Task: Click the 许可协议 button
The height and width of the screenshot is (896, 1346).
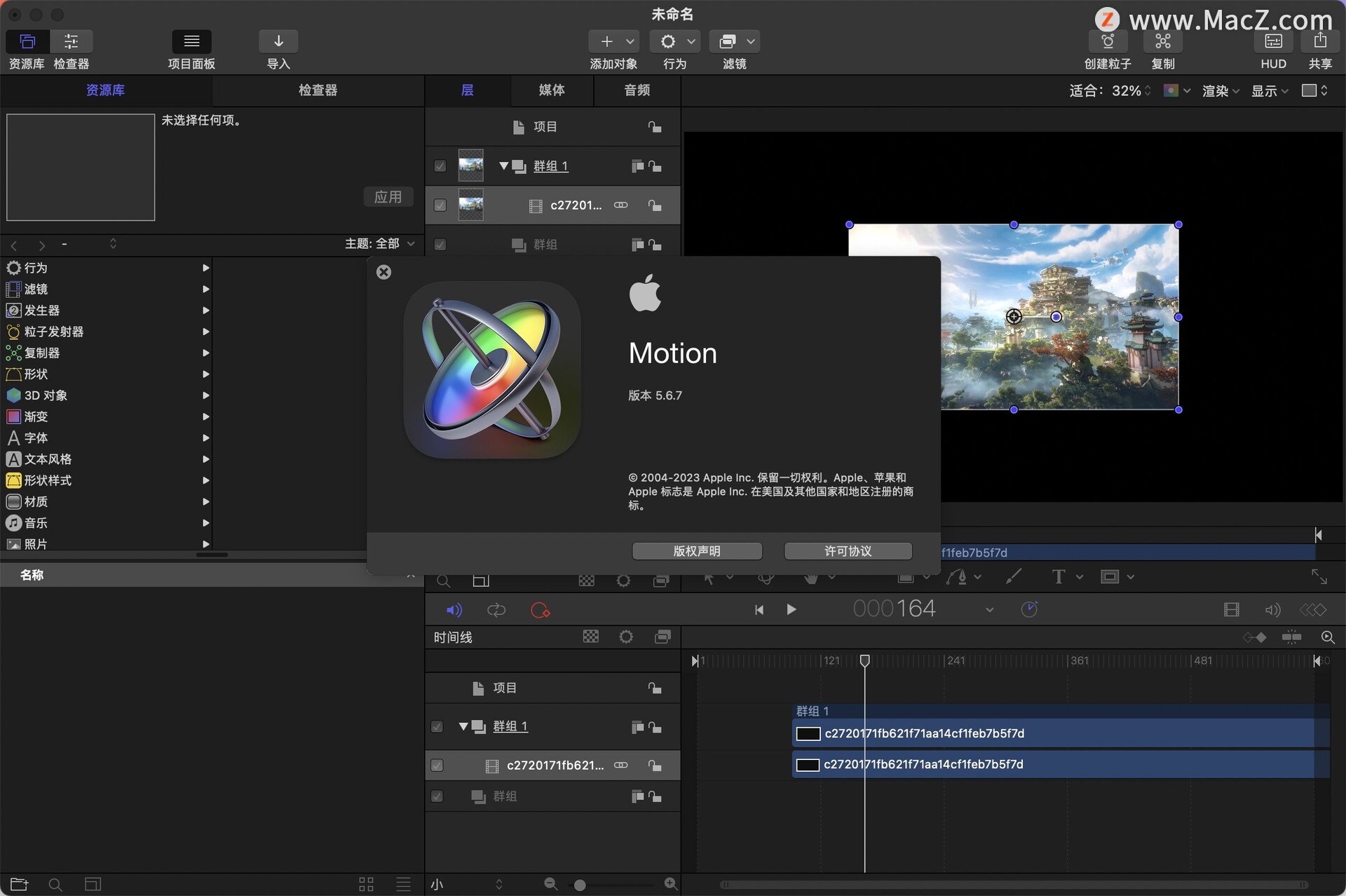Action: point(848,551)
